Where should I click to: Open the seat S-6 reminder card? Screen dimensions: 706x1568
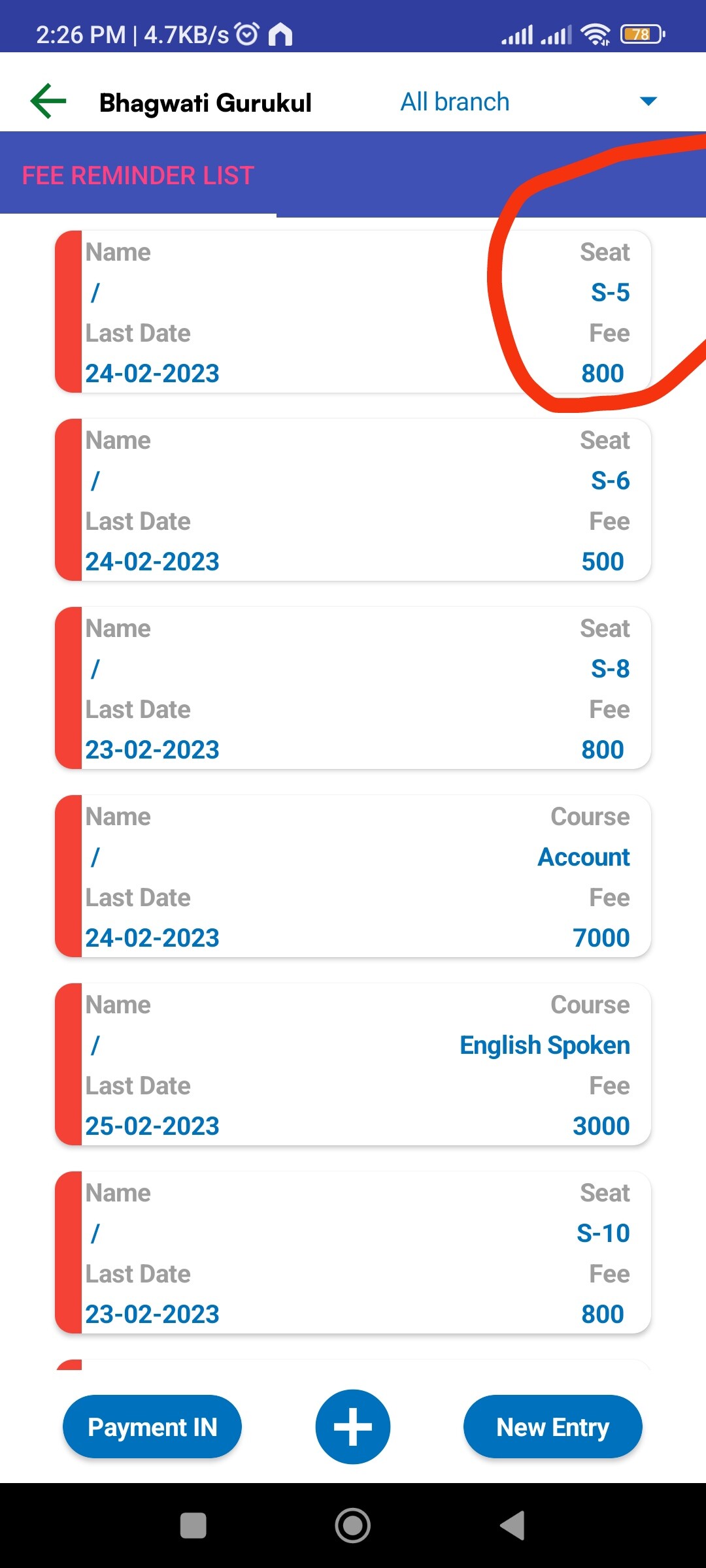click(x=353, y=500)
